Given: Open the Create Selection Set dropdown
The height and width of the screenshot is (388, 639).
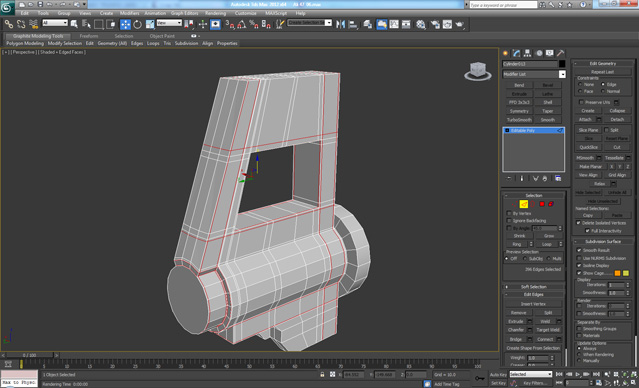Looking at the screenshot, I should (x=310, y=23).
